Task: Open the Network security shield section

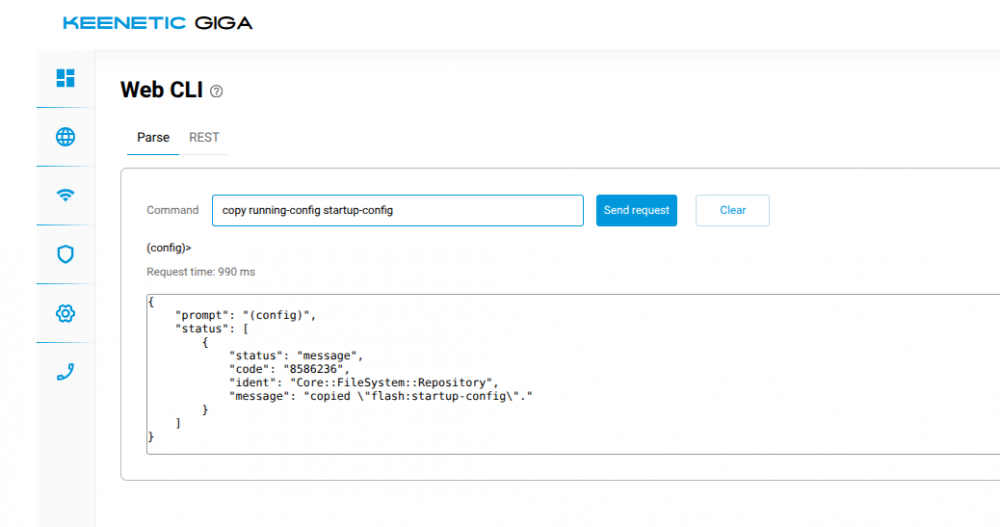Action: click(x=65, y=254)
